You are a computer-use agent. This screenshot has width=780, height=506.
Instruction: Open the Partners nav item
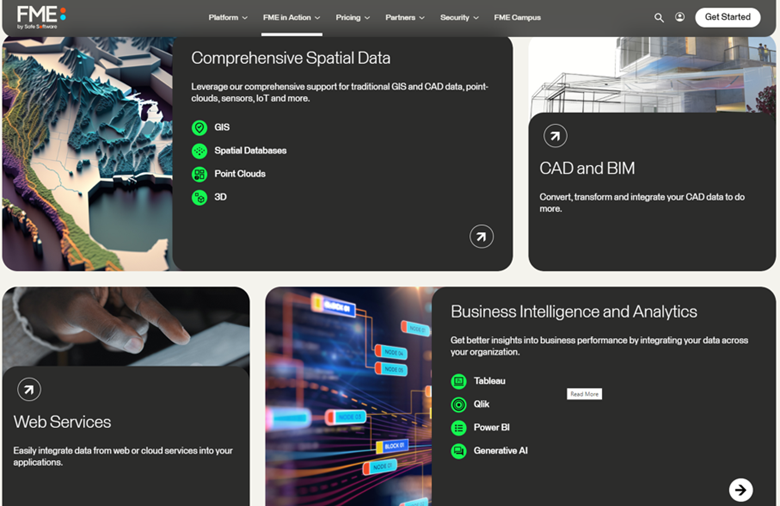pyautogui.click(x=400, y=17)
